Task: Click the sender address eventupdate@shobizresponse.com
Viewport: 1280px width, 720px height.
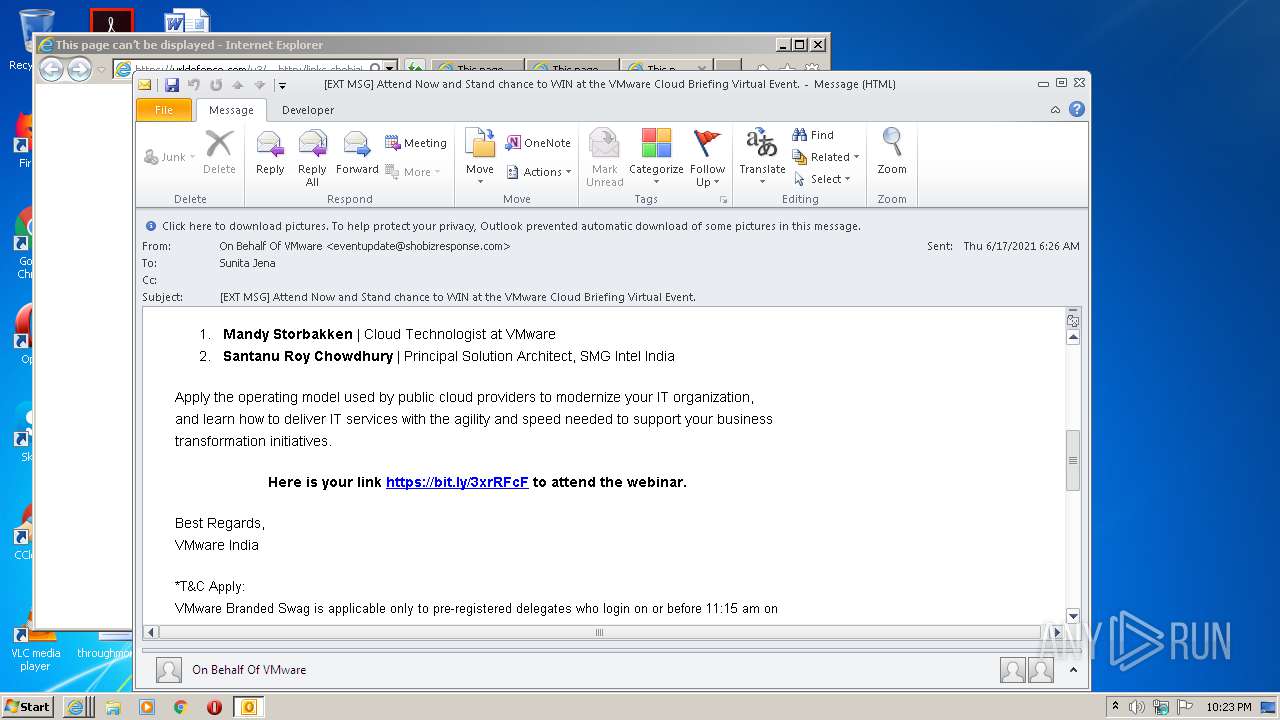Action: tap(418, 246)
